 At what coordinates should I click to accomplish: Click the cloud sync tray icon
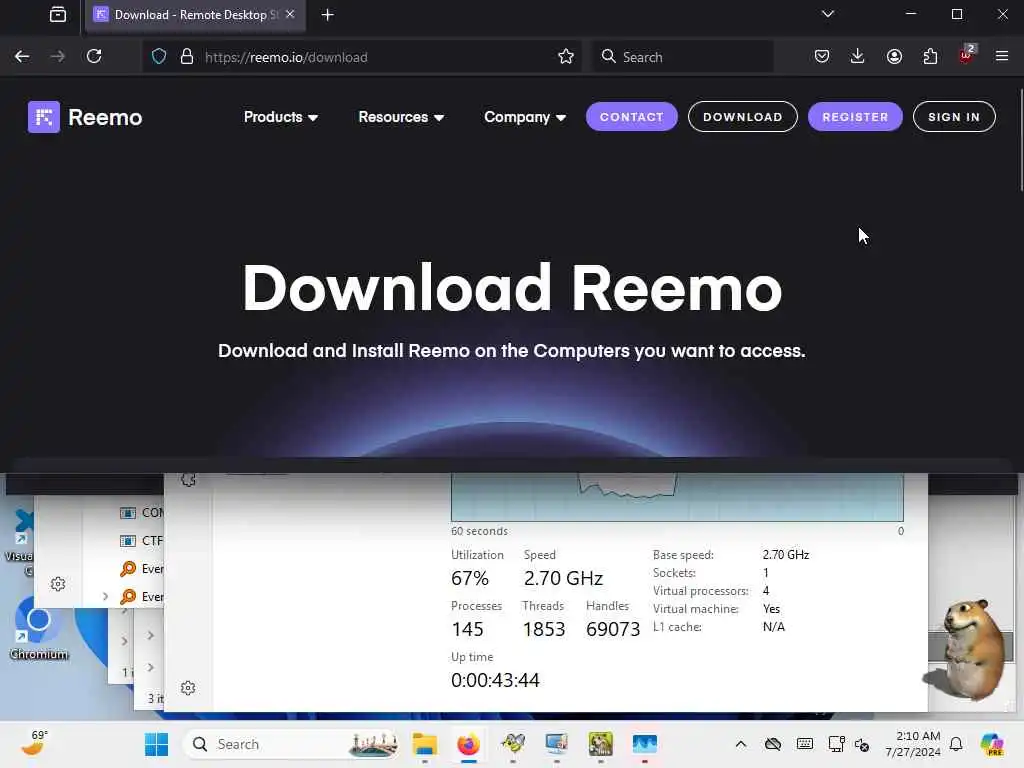point(773,744)
